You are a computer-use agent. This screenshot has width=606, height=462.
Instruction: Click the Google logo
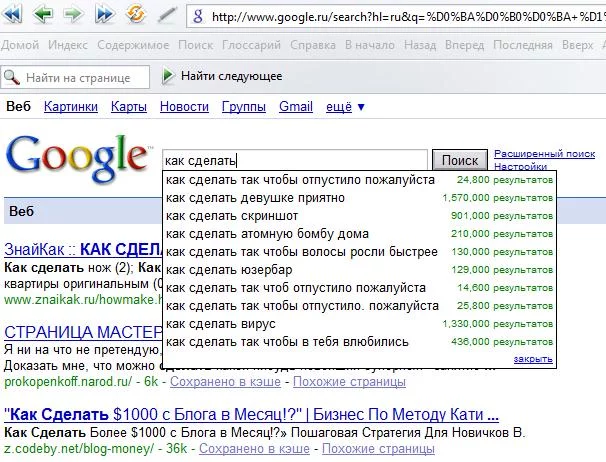[78, 158]
